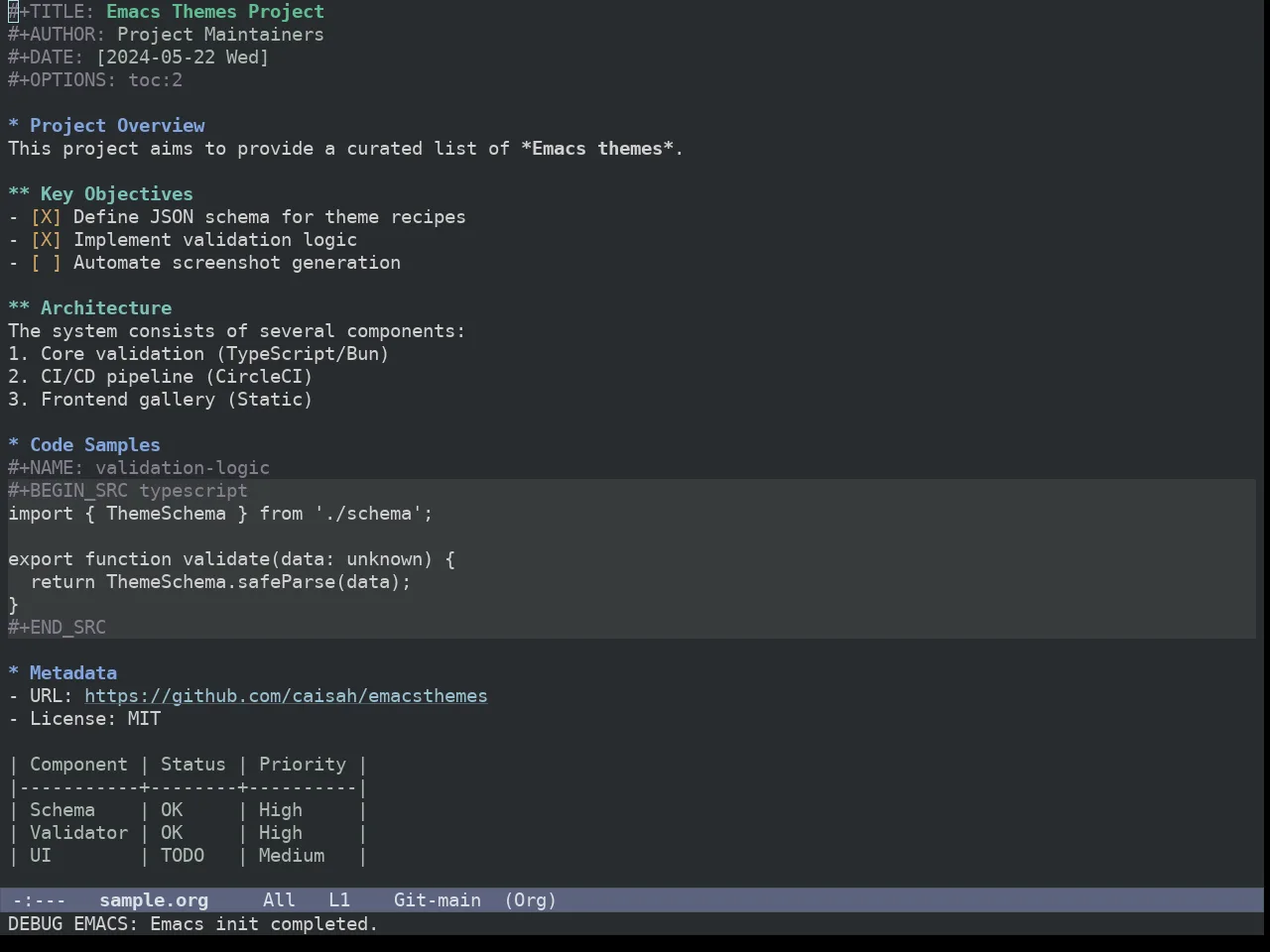Viewport: 1270px width, 952px height.
Task: Click the echo area 'Emacs init completed' message
Action: pyautogui.click(x=264, y=924)
